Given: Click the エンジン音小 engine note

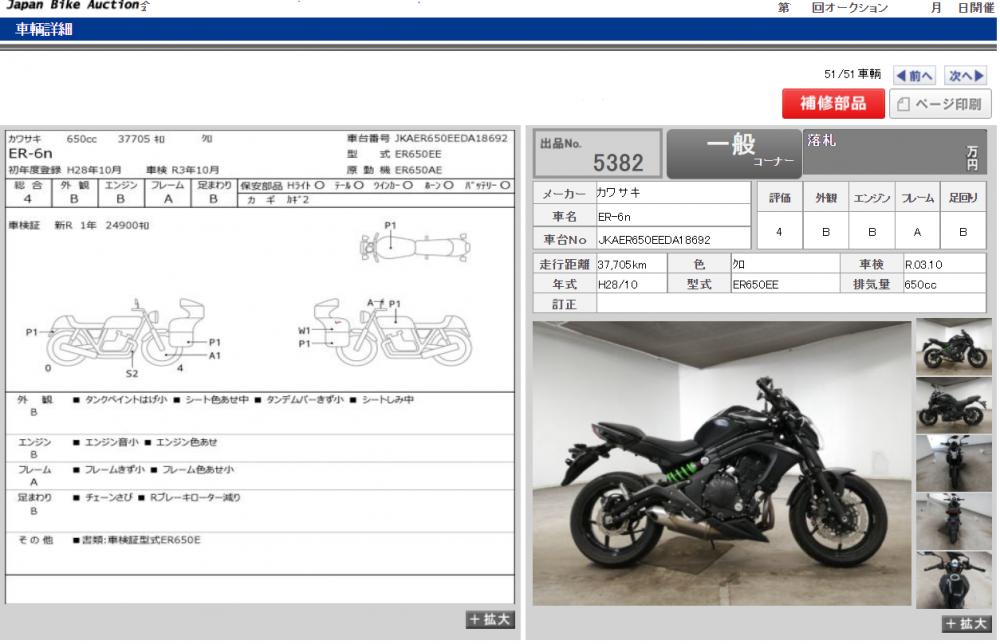Looking at the screenshot, I should [x=112, y=442].
